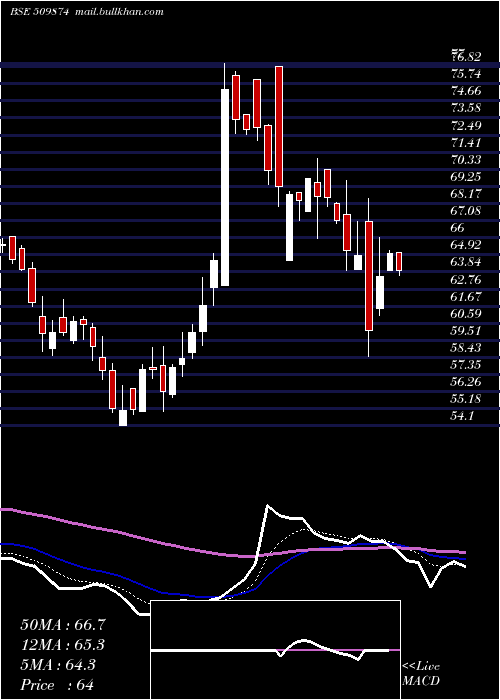Screen dimensions: 500x700
Task: Click the '50MA : 66.7' readout
Action: [x=63, y=625]
